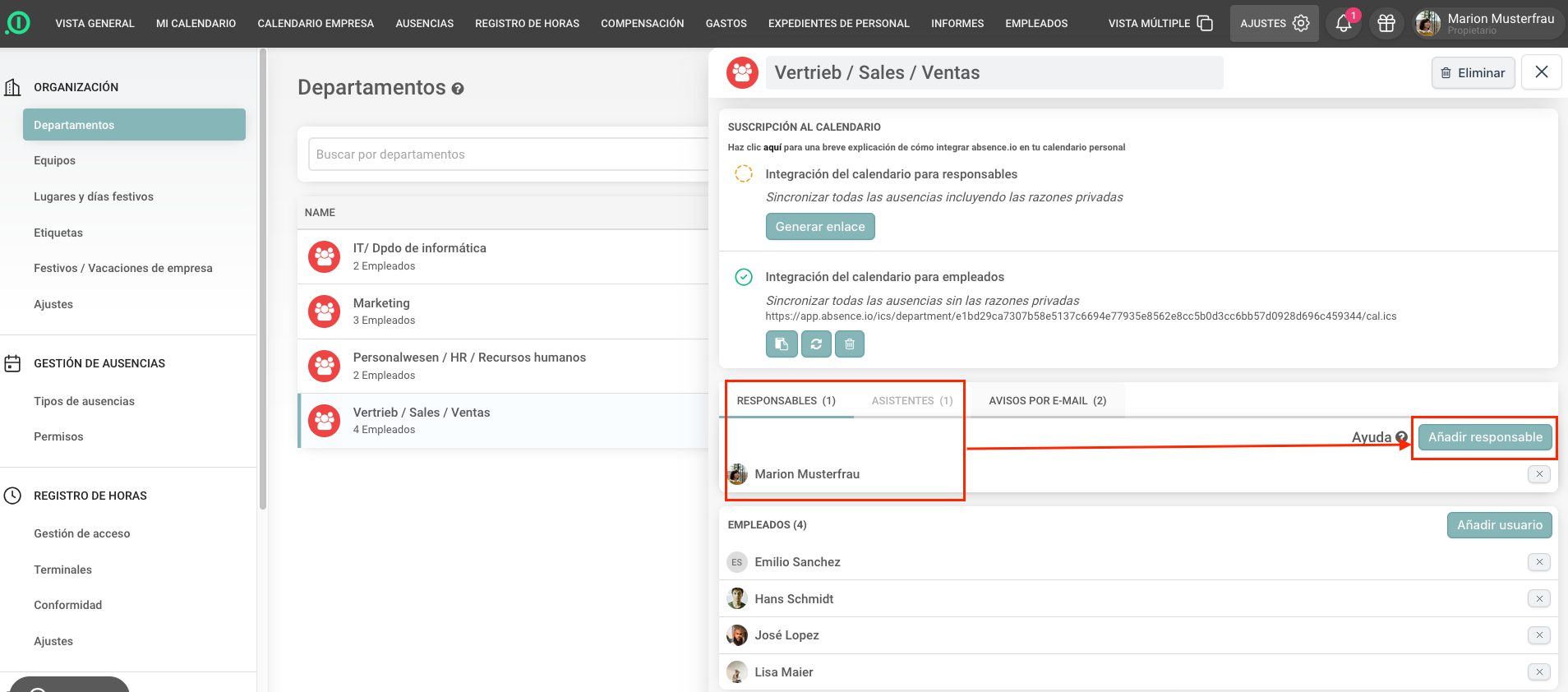Toggle calendar integration for responsables
This screenshot has width=1568, height=692.
coord(743,174)
